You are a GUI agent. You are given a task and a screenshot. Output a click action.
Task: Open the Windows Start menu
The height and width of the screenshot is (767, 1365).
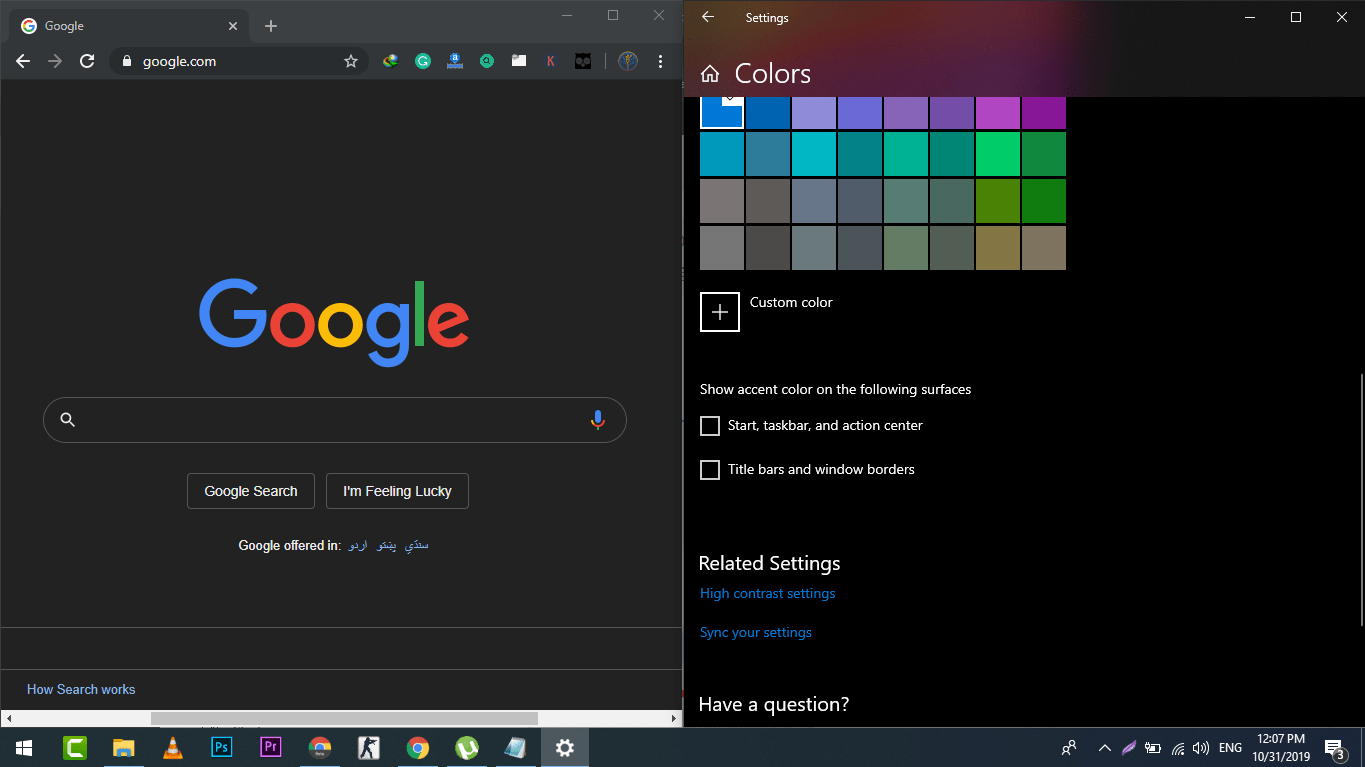(24, 747)
